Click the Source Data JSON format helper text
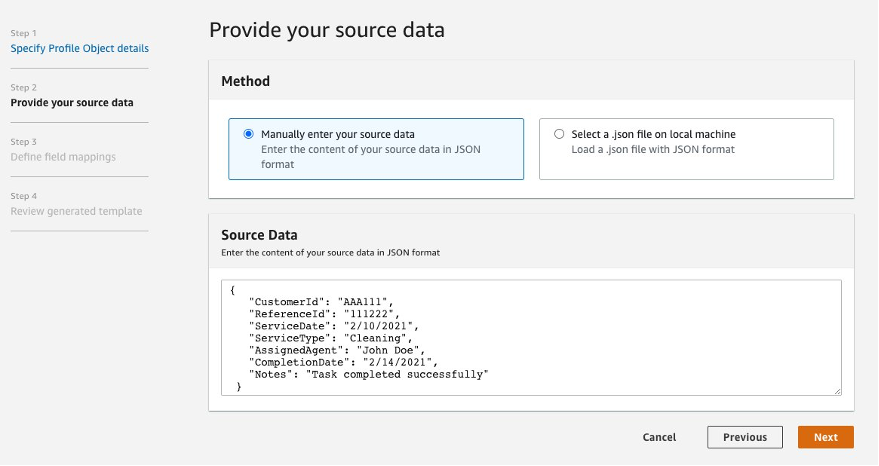Image resolution: width=879 pixels, height=466 pixels. [x=330, y=253]
